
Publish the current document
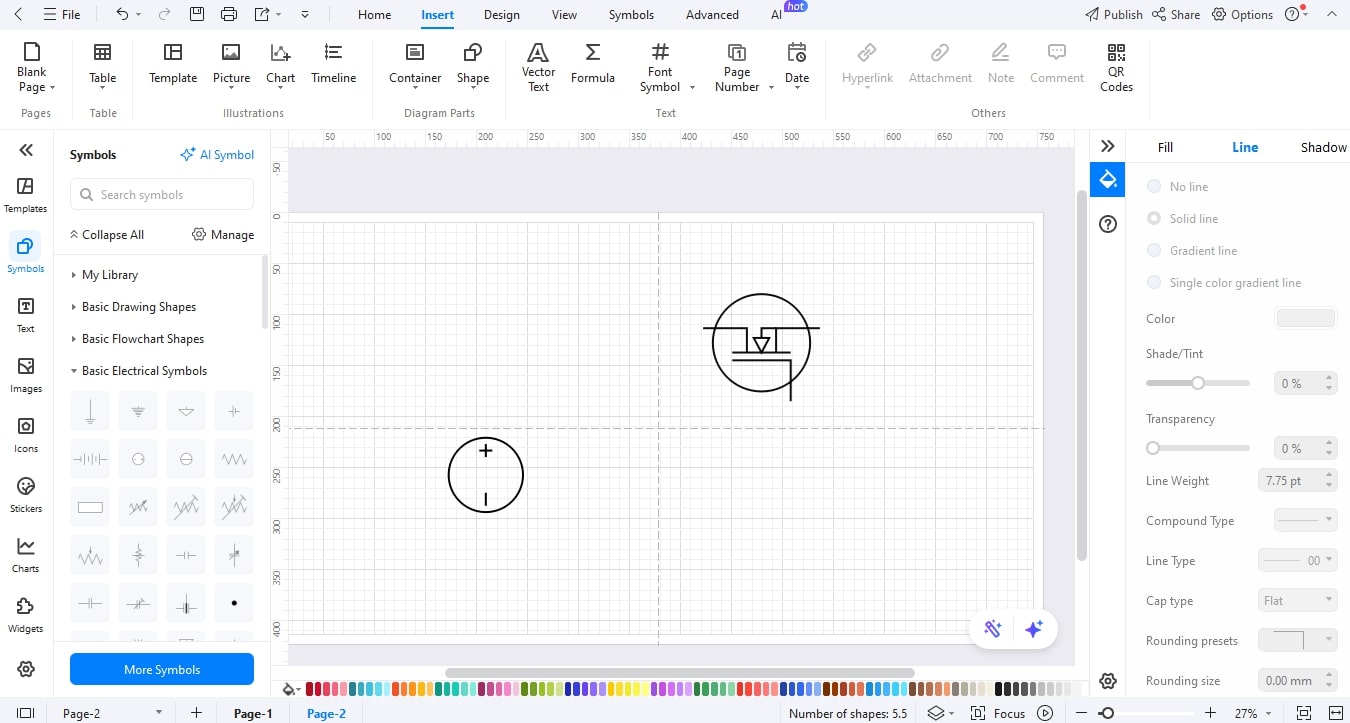point(1112,14)
